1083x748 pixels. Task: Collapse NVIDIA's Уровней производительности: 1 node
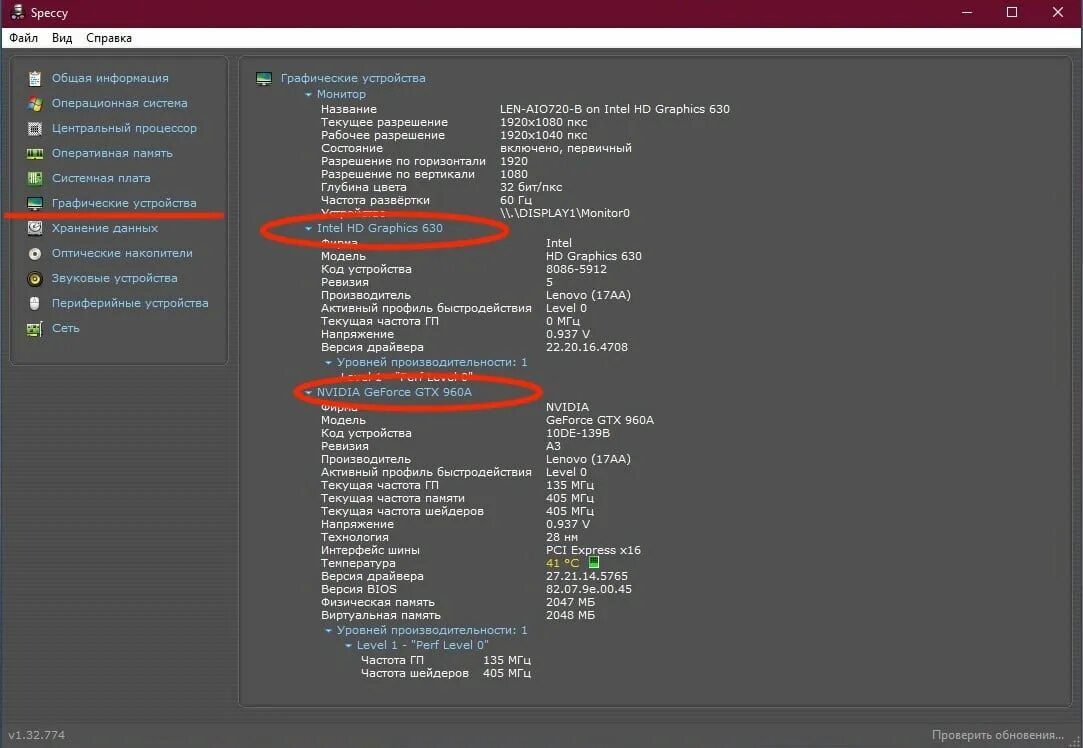click(x=328, y=631)
